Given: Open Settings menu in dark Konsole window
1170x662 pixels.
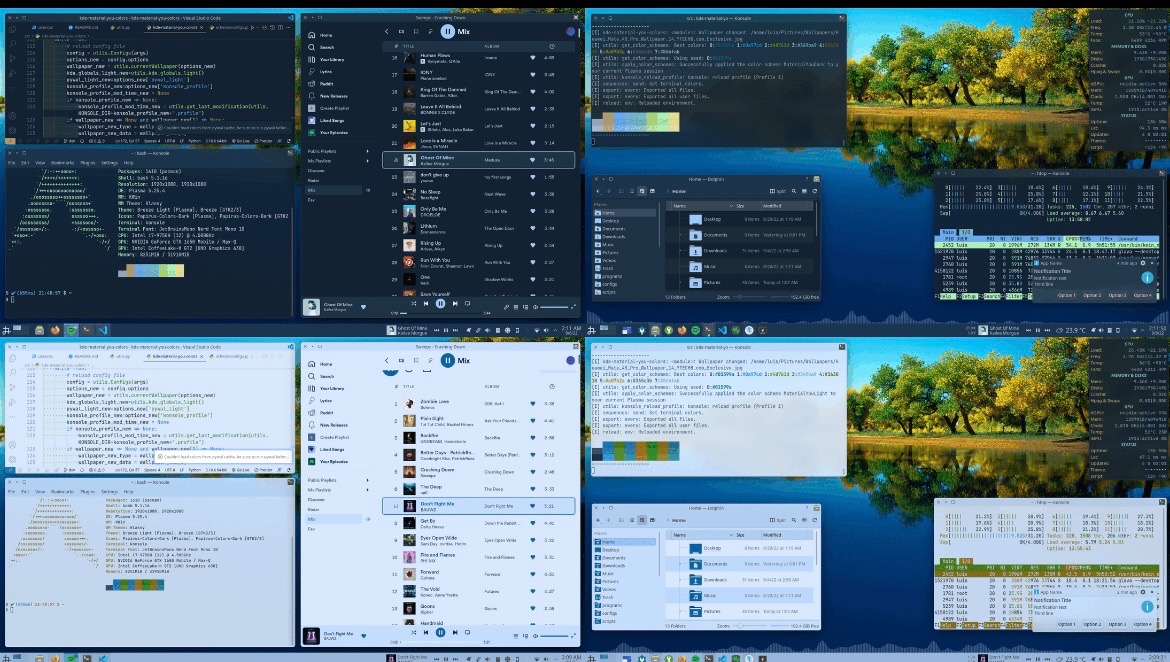Looking at the screenshot, I should [110, 162].
